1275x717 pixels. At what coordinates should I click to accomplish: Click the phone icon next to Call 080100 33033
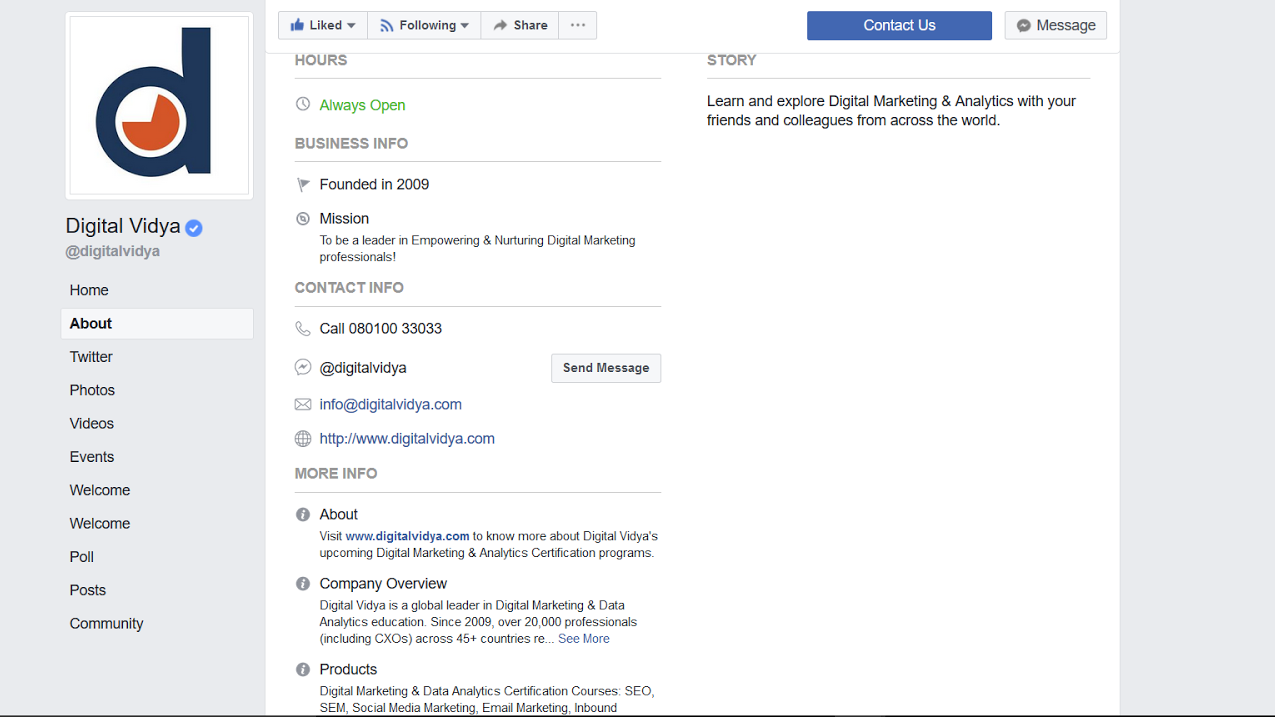[x=303, y=328]
